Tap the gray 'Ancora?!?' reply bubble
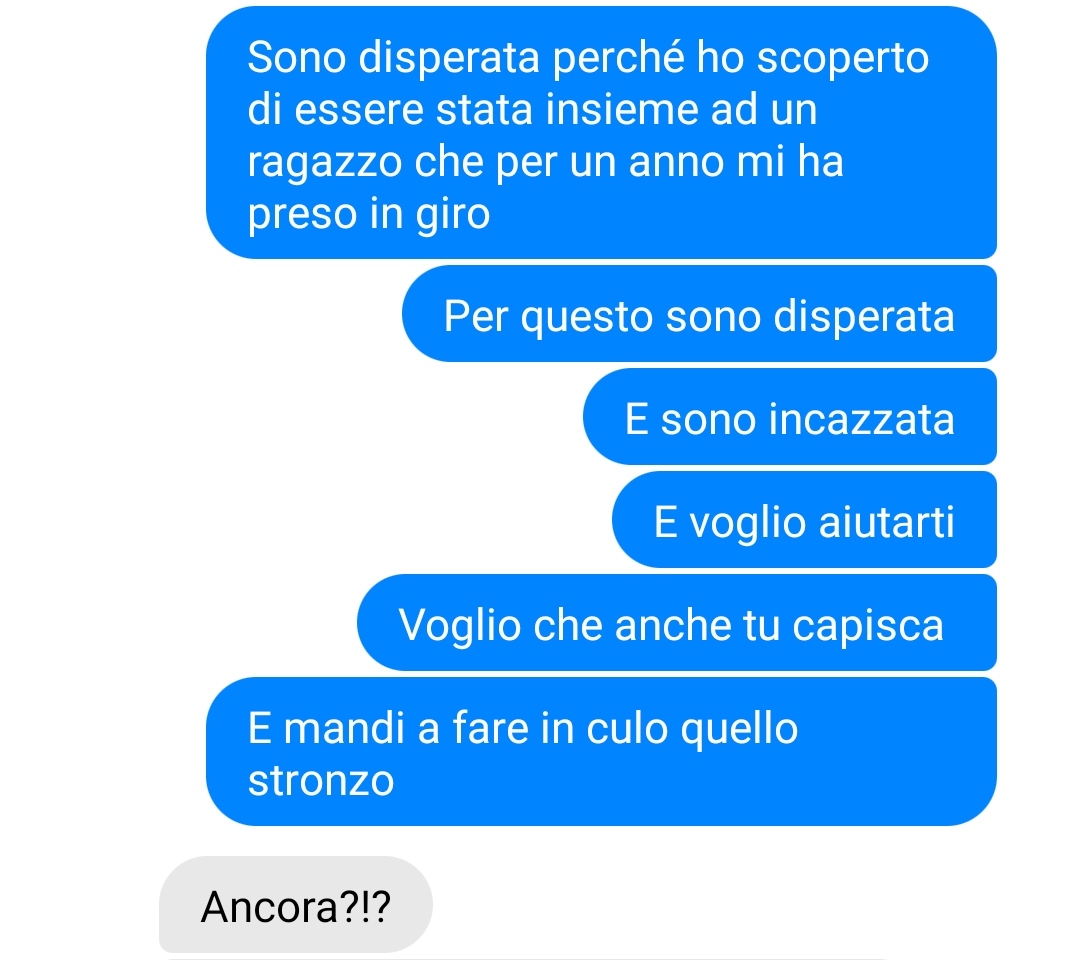 (295, 905)
